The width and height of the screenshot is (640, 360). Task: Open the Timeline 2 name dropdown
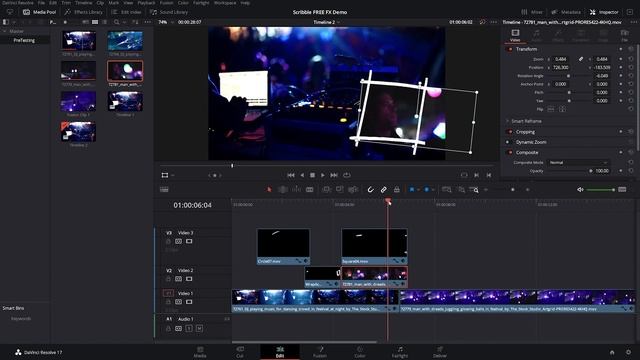(x=327, y=22)
